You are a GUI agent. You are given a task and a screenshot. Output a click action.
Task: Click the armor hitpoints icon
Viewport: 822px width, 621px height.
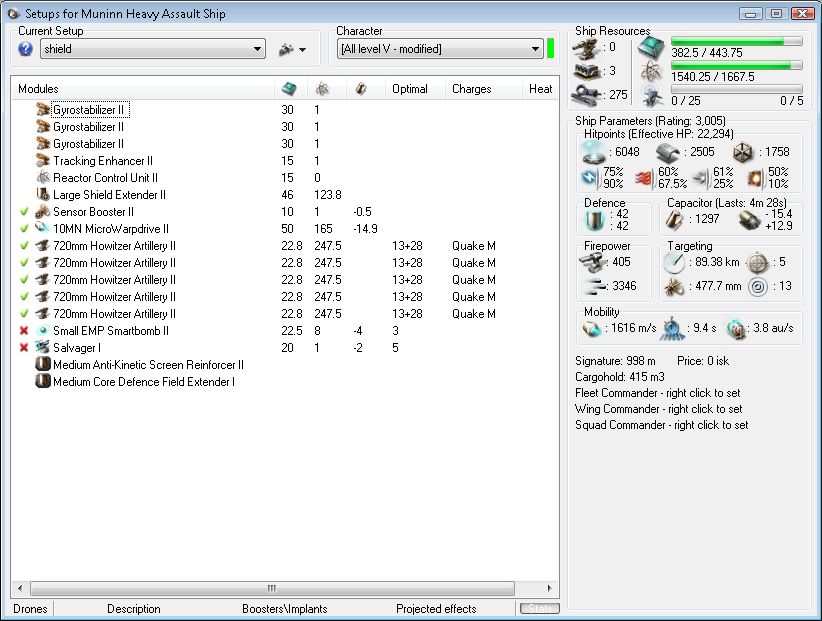pyautogui.click(x=668, y=152)
